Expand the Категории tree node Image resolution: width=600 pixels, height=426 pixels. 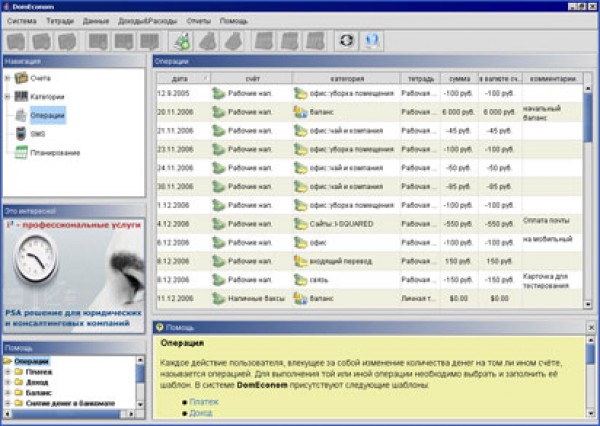pyautogui.click(x=8, y=97)
